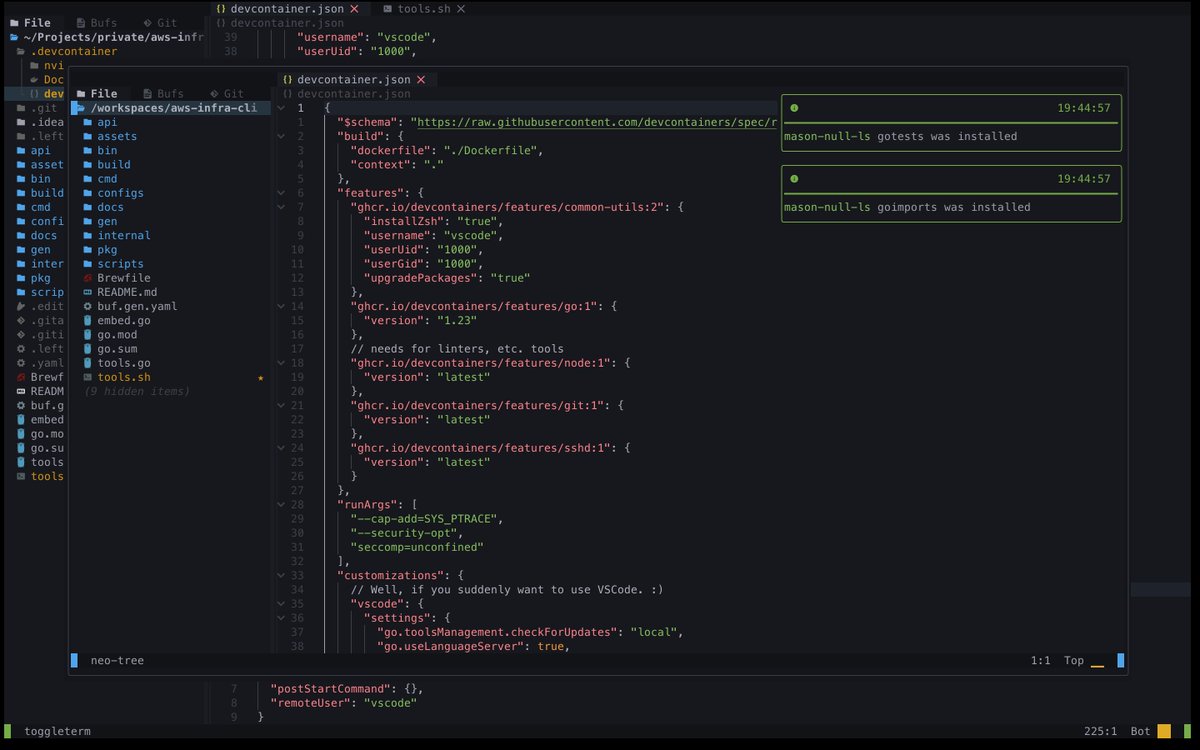Collapse the fold at line 6 "features"
This screenshot has width=1200, height=750.
pyautogui.click(x=279, y=193)
